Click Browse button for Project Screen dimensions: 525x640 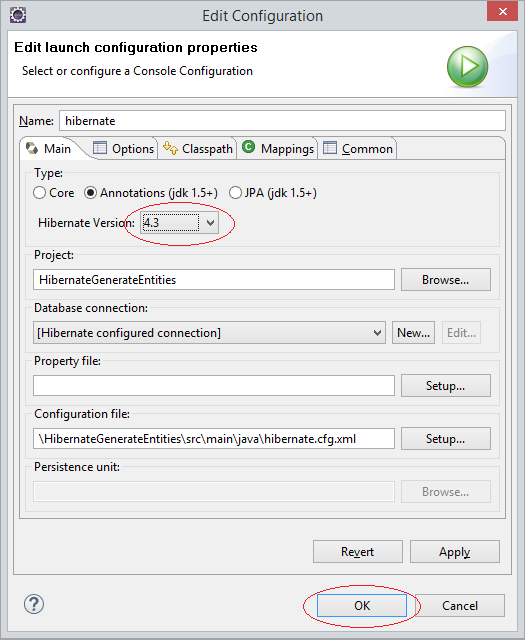click(x=446, y=280)
